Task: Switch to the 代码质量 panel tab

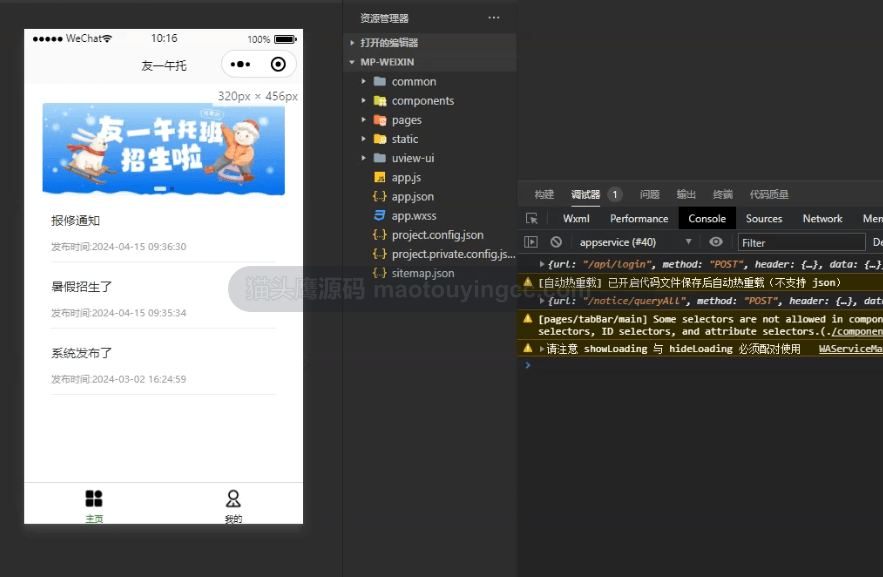Action: pos(769,194)
